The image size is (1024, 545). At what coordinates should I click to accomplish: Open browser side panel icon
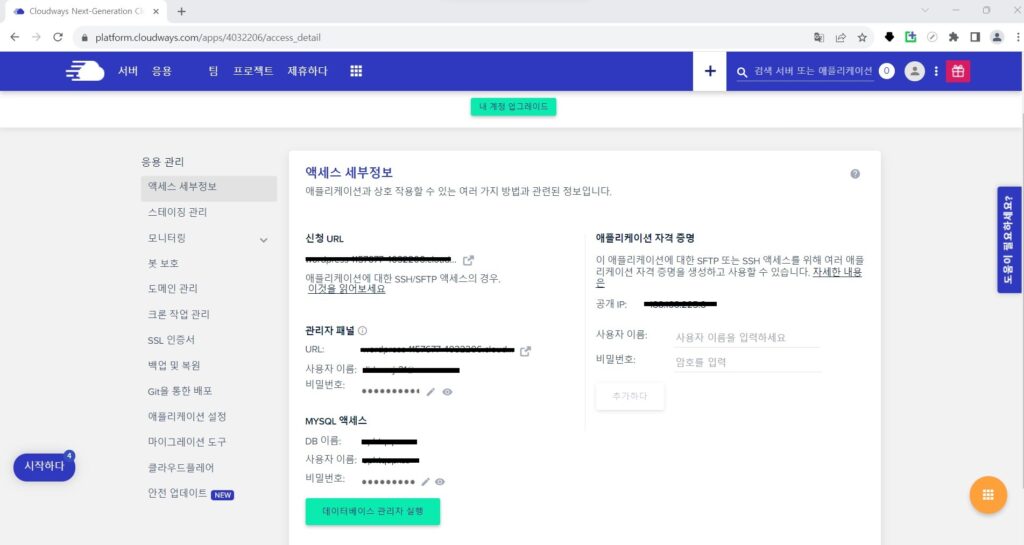[x=975, y=37]
